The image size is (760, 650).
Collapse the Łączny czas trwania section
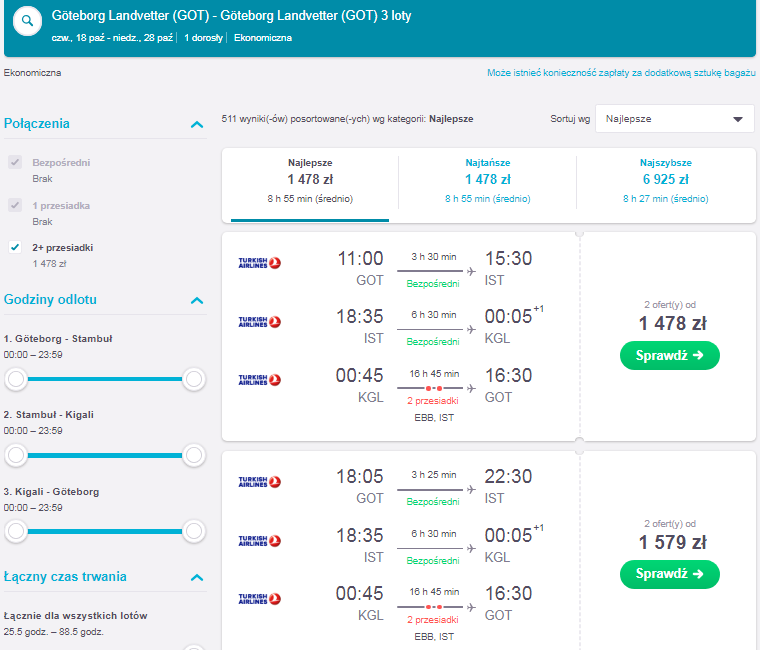[197, 578]
